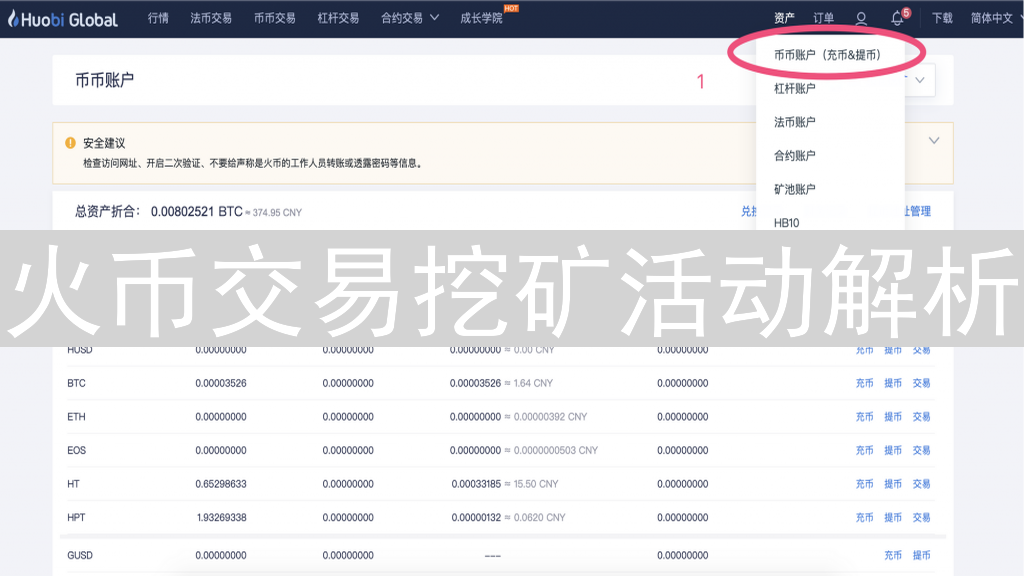Select 法币账户 in the dropdown
This screenshot has width=1024, height=576.
pyautogui.click(x=795, y=122)
